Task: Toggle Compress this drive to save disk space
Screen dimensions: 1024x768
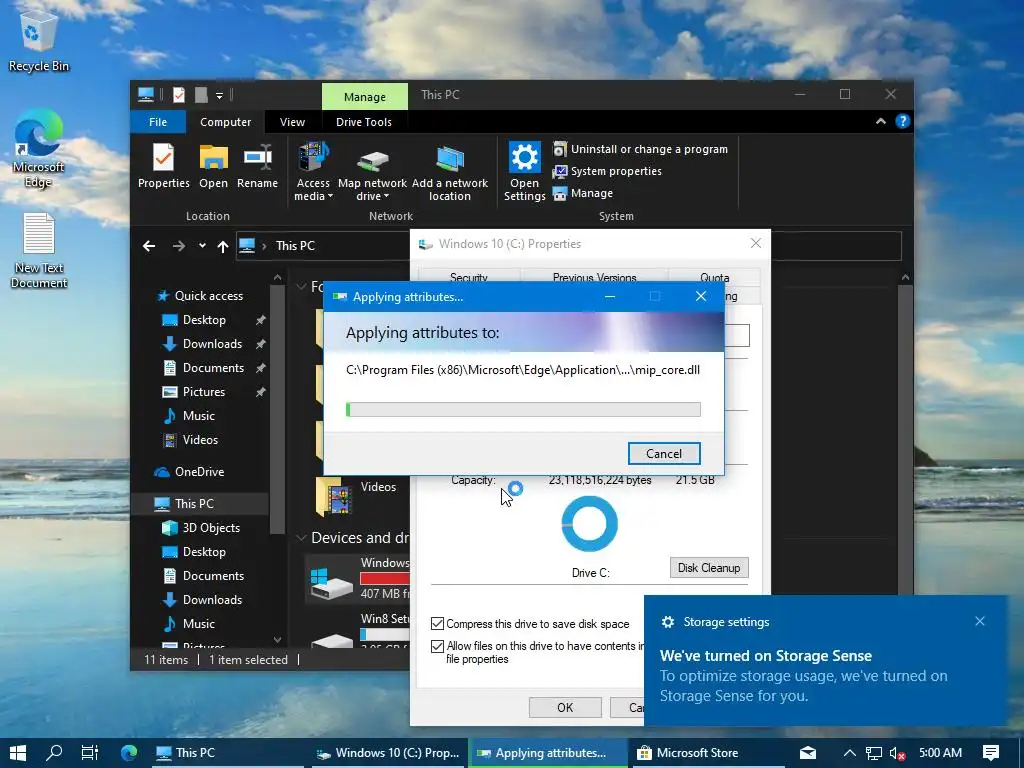Action: 438,624
